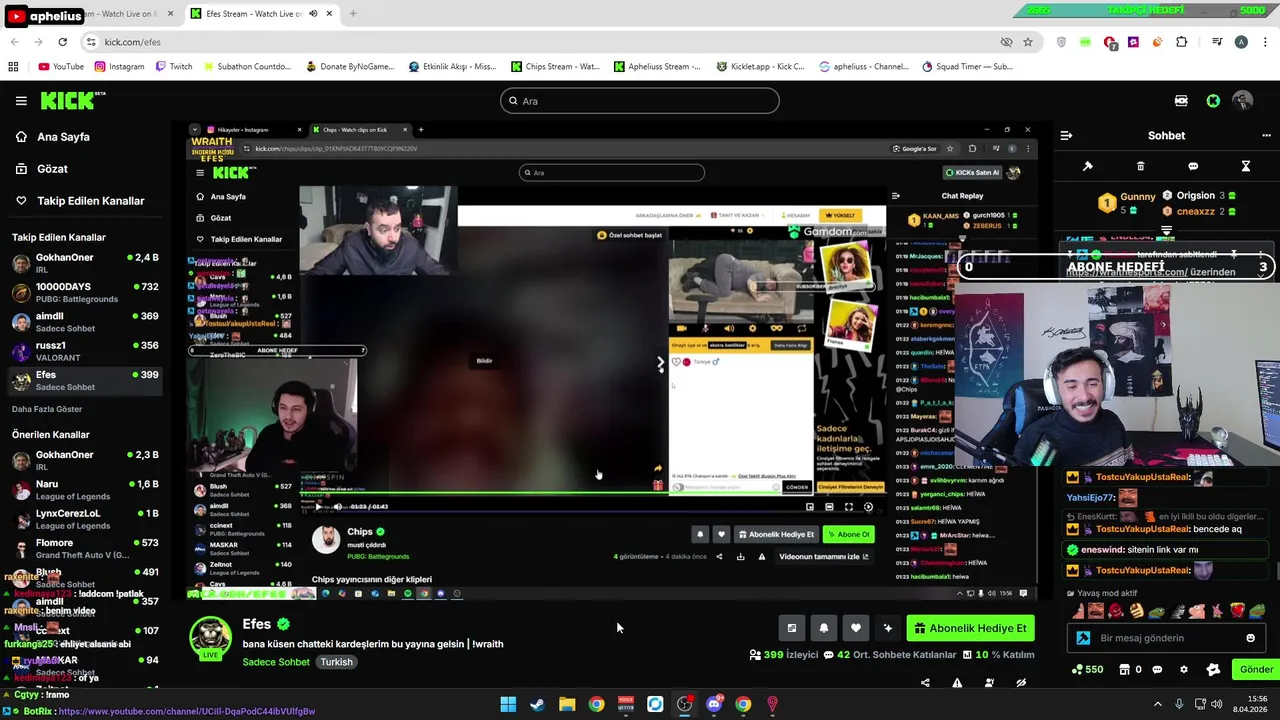The height and width of the screenshot is (720, 1280).
Task: Reload the page
Action: click(62, 42)
